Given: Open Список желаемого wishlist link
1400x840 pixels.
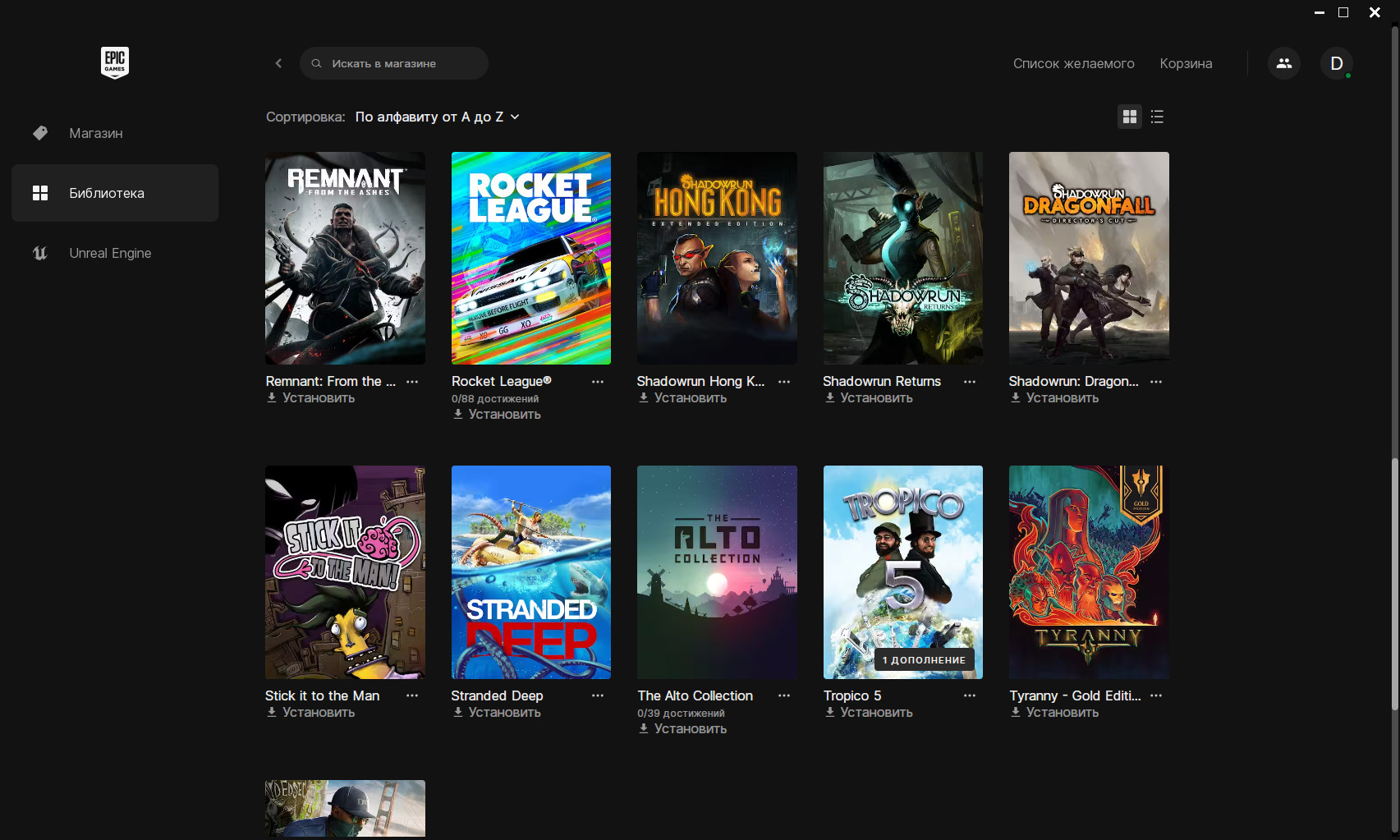Looking at the screenshot, I should [x=1073, y=63].
